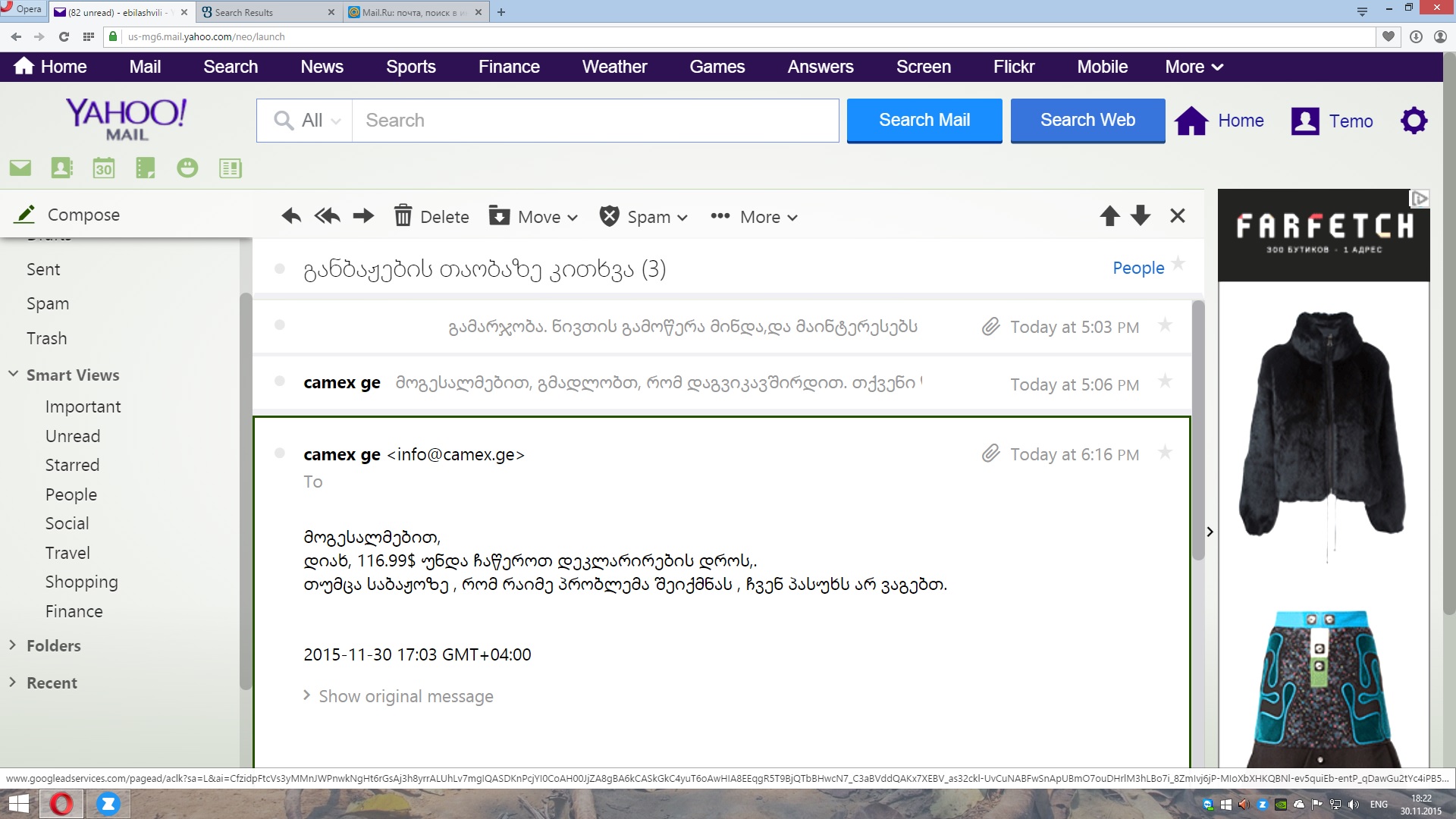Click the message list vertical scrollbar
This screenshot has height=819, width=1456.
(1198, 430)
